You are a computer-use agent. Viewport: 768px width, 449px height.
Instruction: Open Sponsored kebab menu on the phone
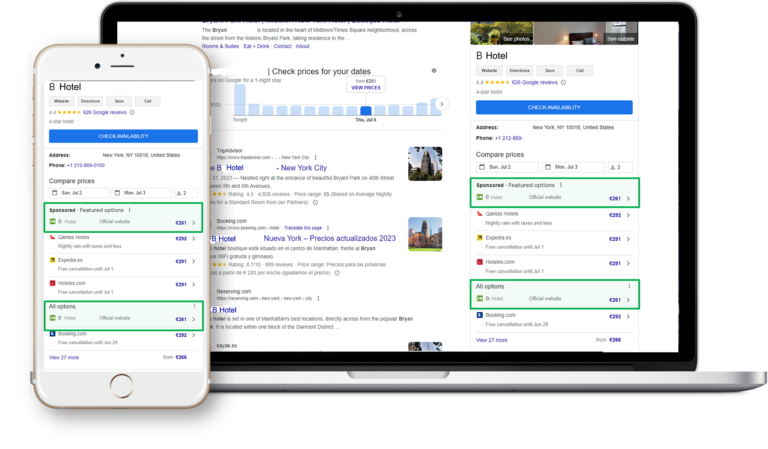[x=130, y=210]
